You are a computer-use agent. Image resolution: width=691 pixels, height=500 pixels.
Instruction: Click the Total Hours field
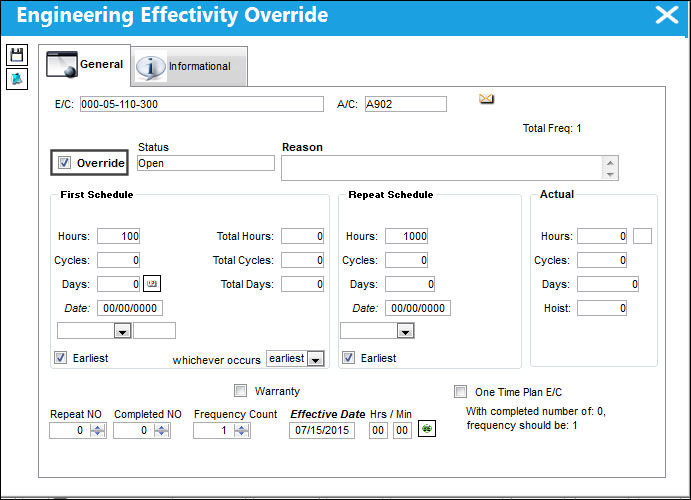[302, 236]
